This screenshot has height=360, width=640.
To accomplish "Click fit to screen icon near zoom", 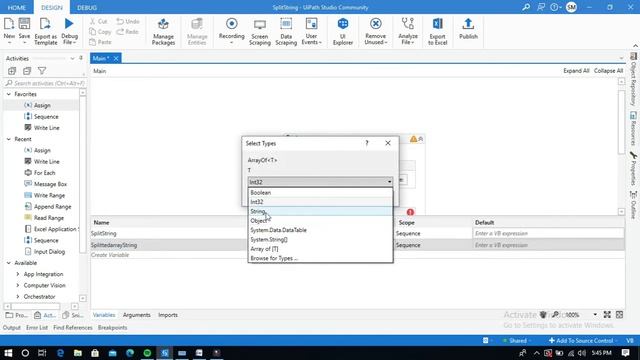I will (x=607, y=314).
